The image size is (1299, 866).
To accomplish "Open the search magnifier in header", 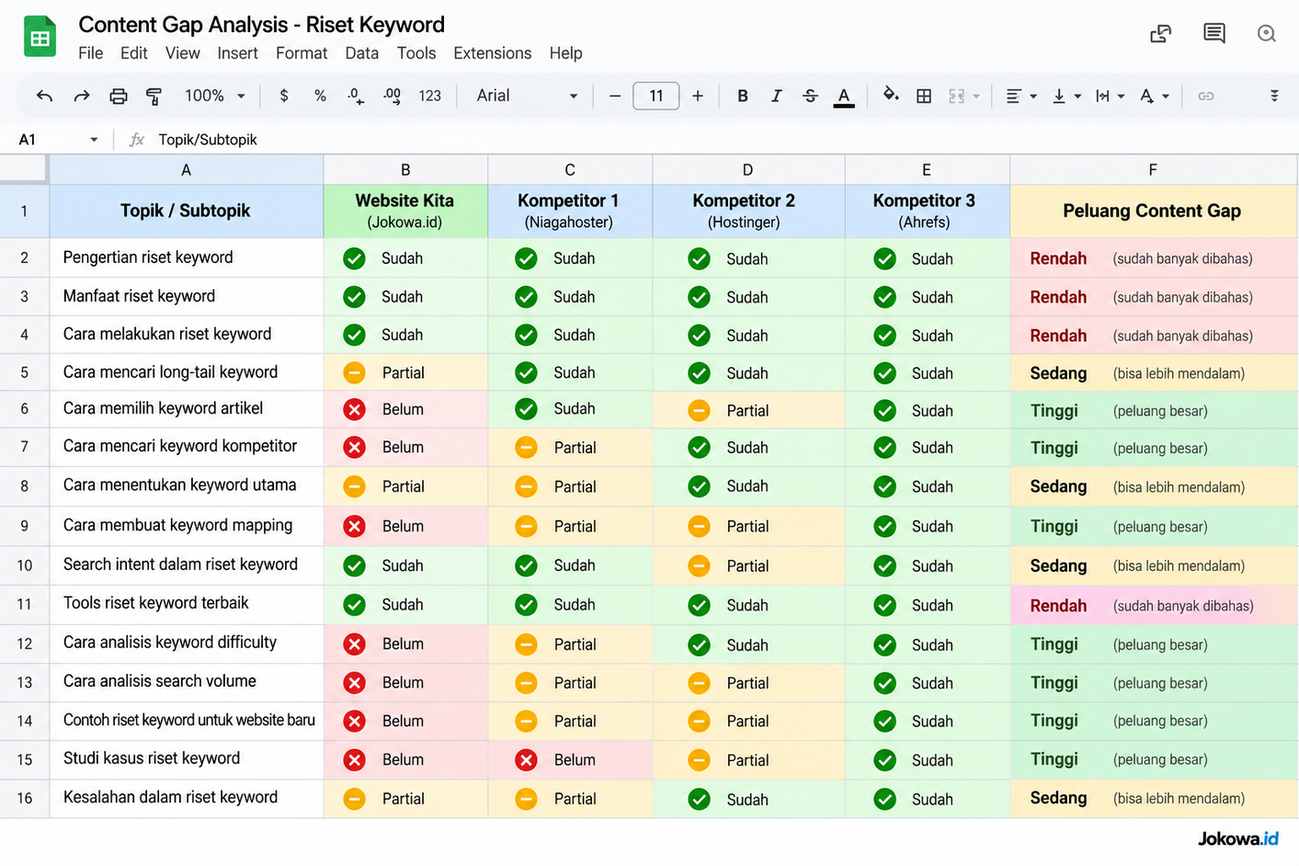I will pos(1267,33).
